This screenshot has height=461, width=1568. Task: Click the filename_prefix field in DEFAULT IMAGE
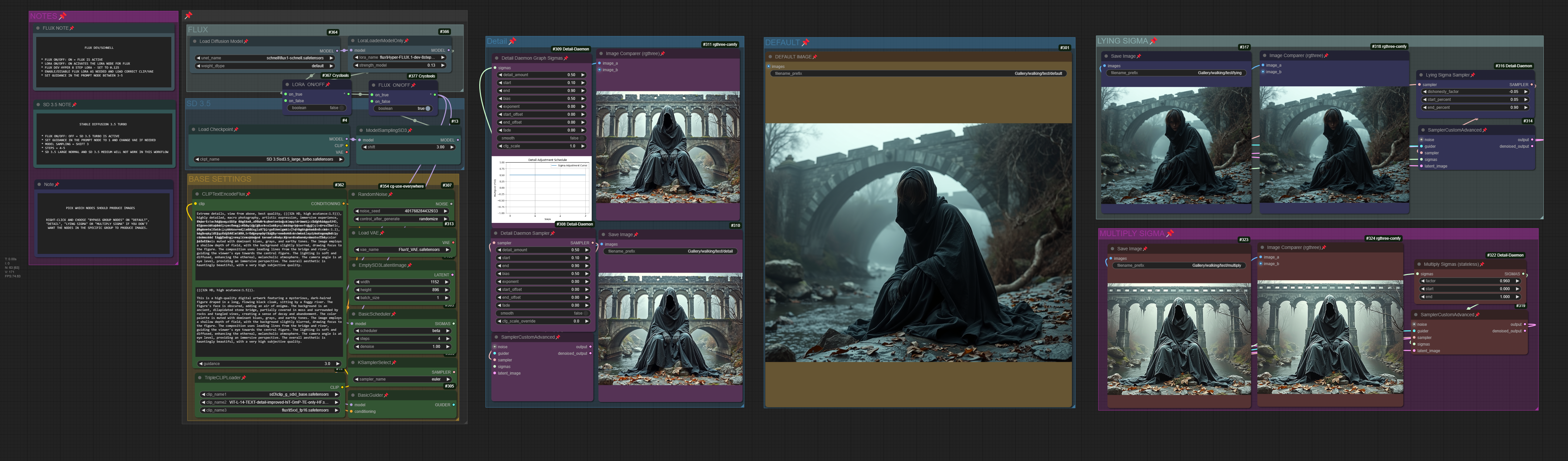917,73
